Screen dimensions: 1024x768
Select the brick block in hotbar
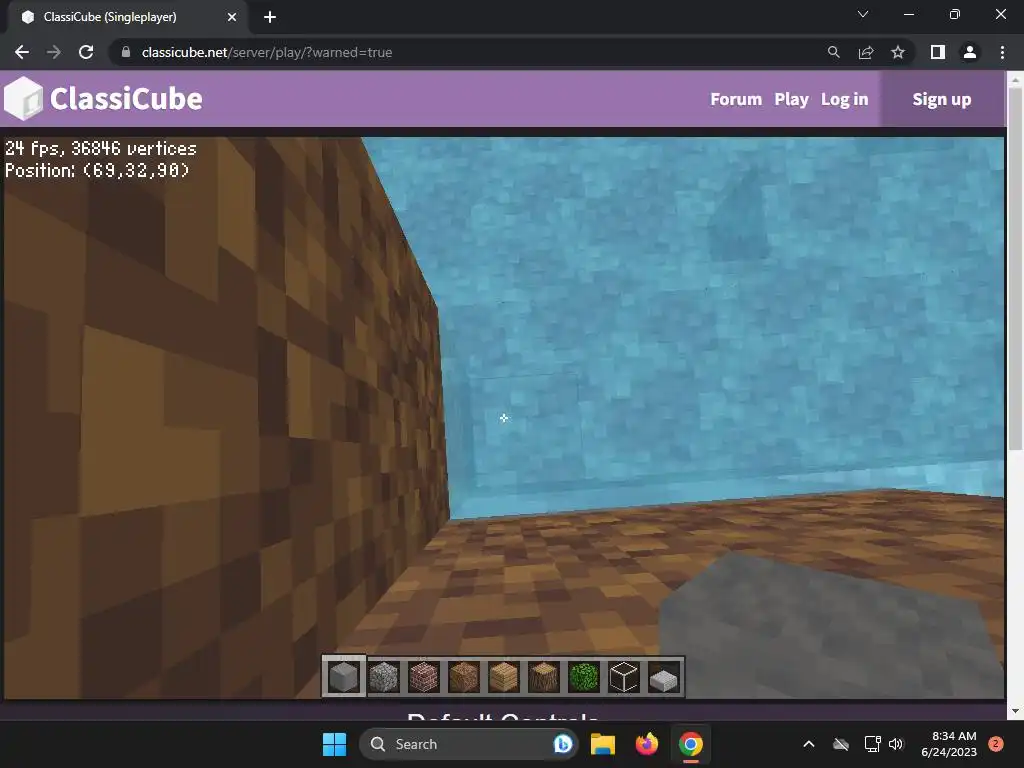(x=424, y=677)
